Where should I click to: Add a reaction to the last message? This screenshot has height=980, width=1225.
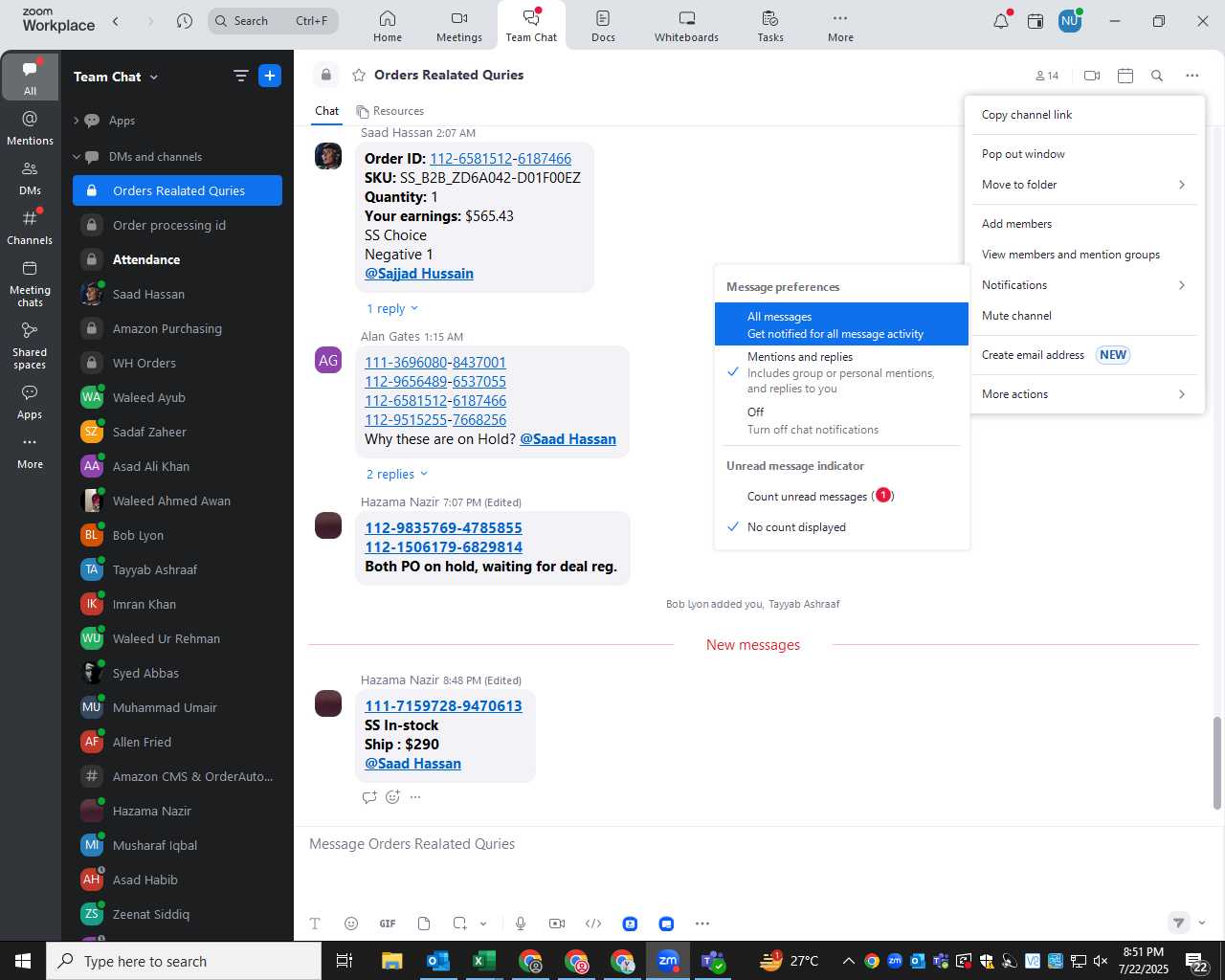[392, 797]
